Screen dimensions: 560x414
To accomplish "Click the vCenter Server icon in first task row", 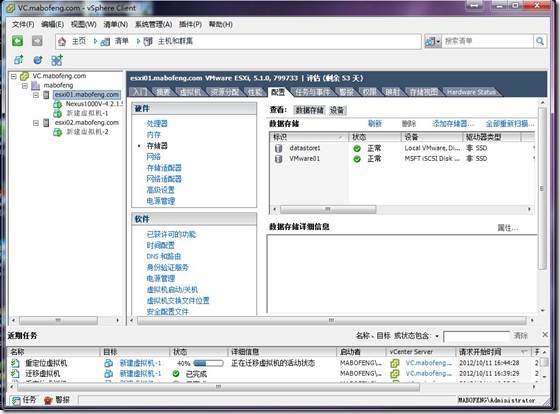I will pyautogui.click(x=395, y=363).
